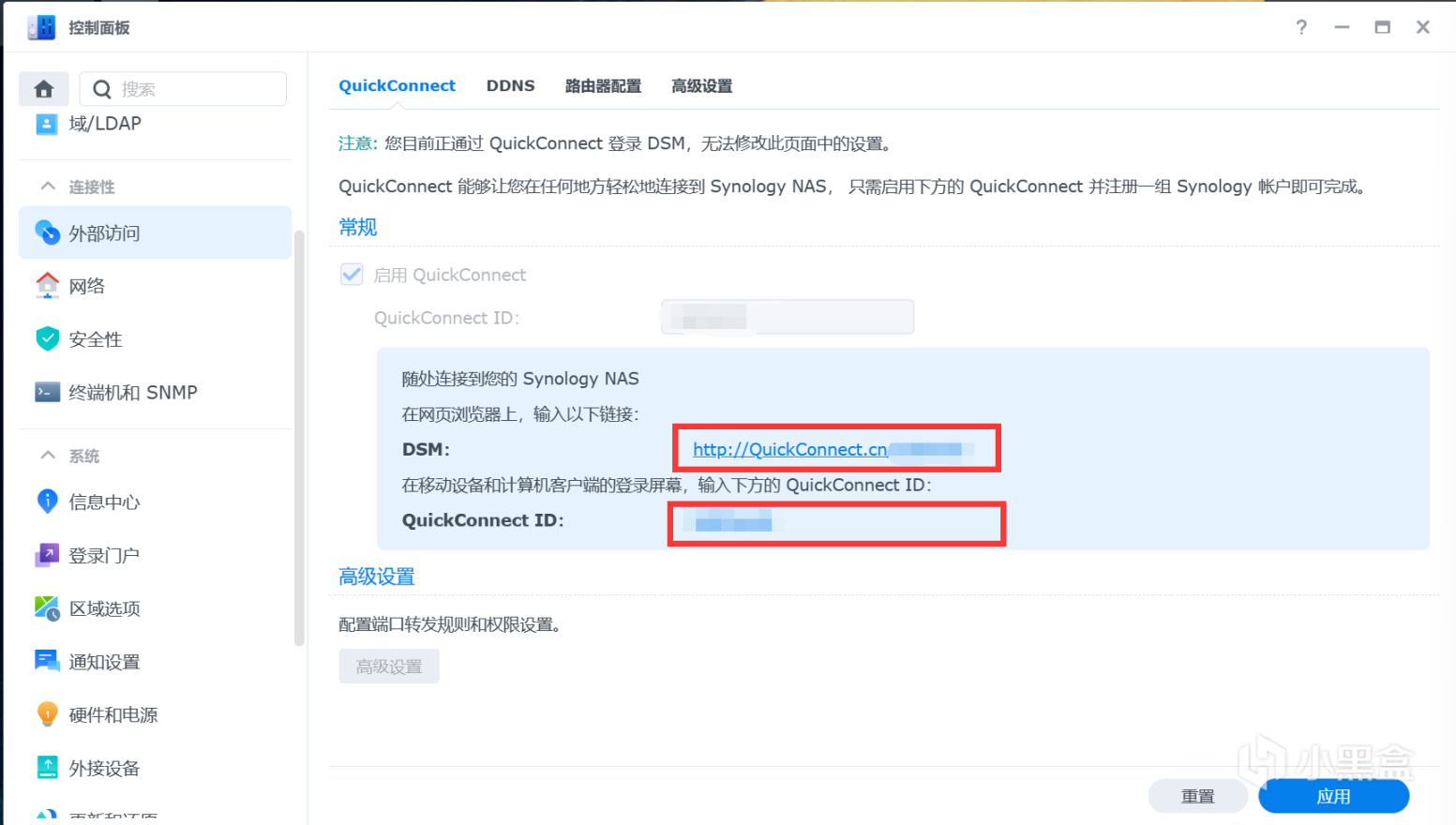Switch to the DDNS tab
Viewport: 1456px width, 825px height.
pos(510,85)
